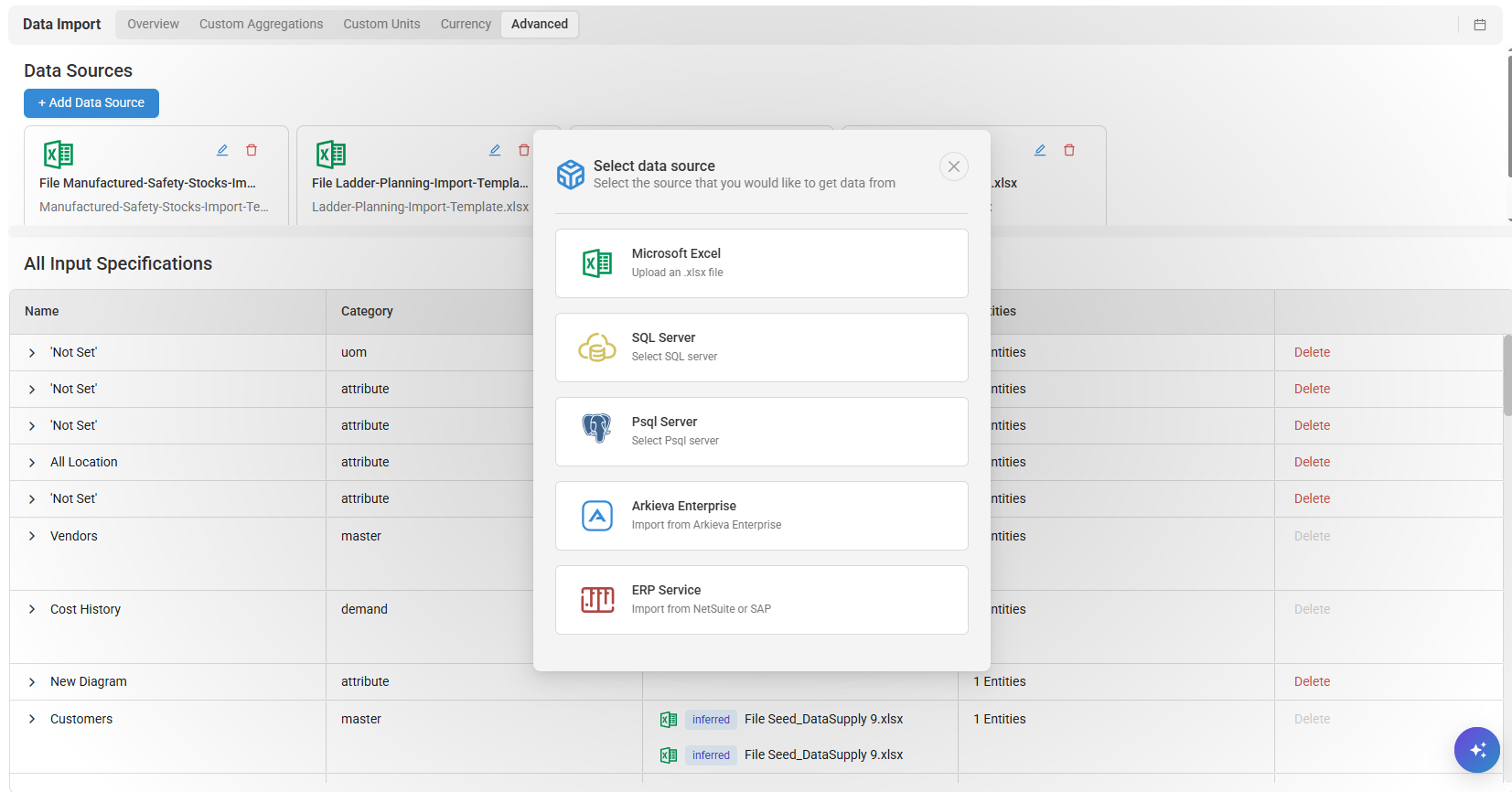Image resolution: width=1512 pixels, height=792 pixels.
Task: Delete the New Diagram specification
Action: coord(1312,682)
